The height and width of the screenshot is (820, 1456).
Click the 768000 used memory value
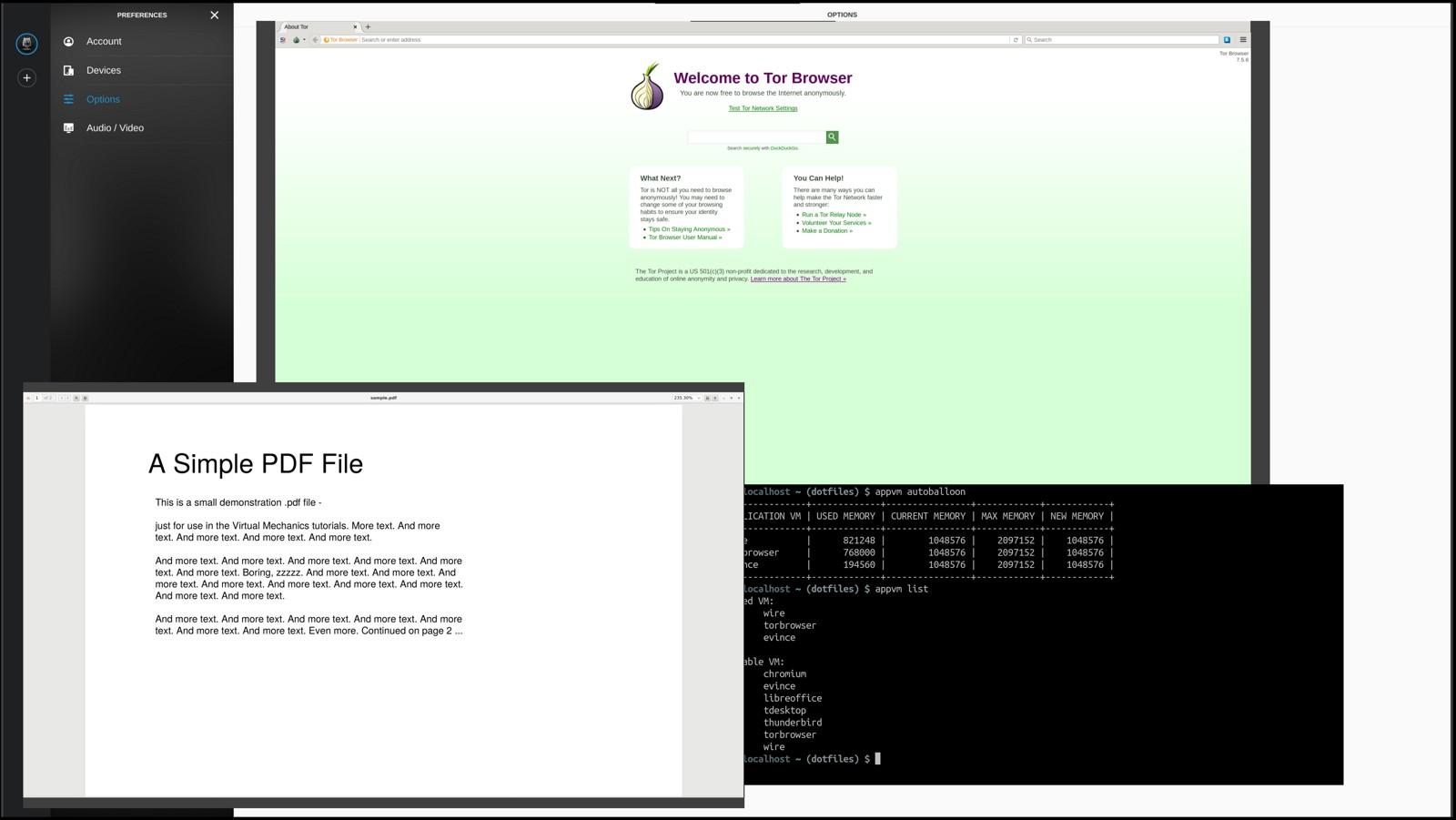859,552
